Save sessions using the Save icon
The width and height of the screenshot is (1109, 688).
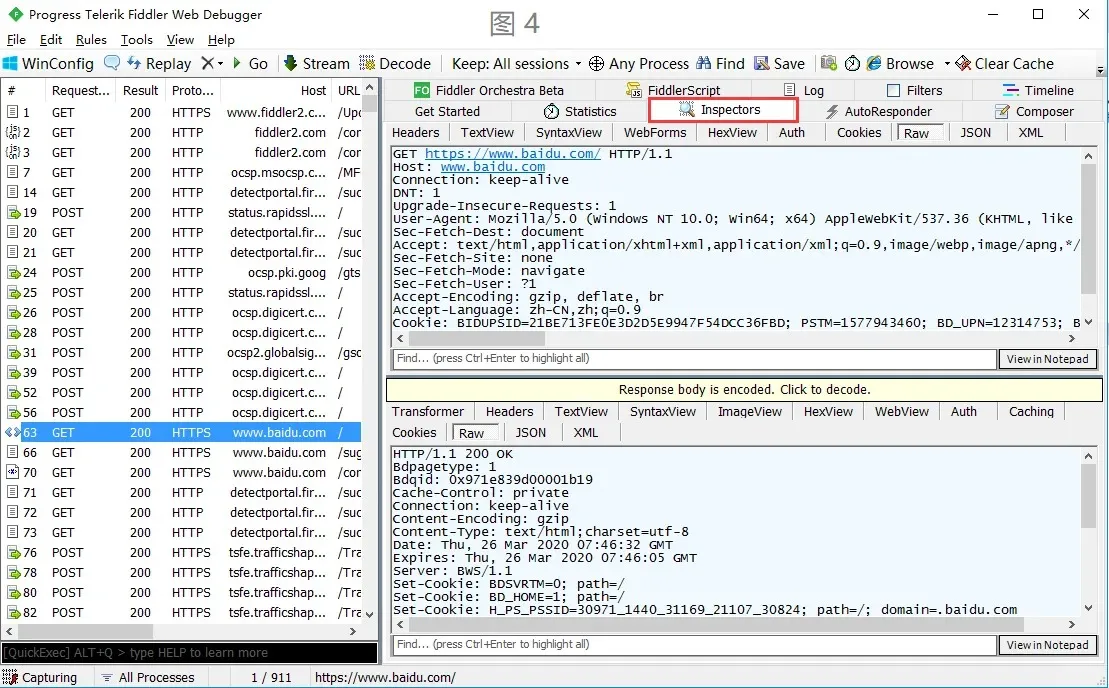[762, 63]
